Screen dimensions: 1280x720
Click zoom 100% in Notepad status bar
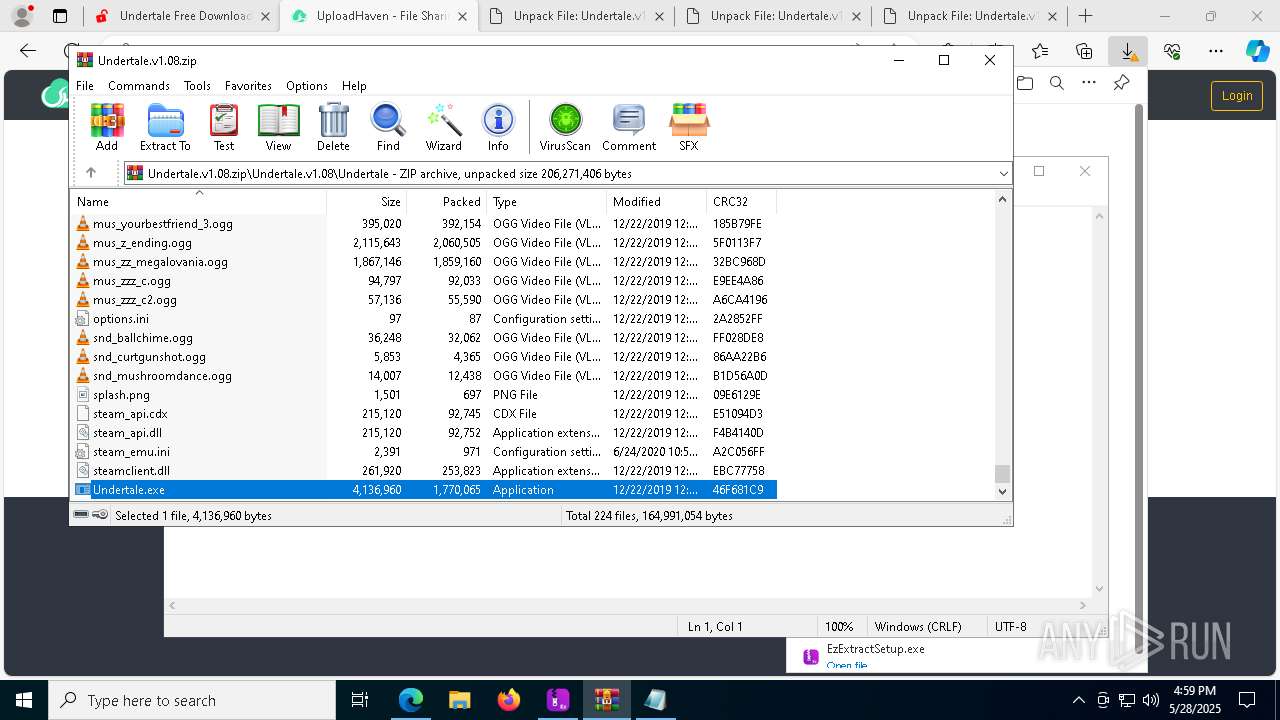coord(839,627)
